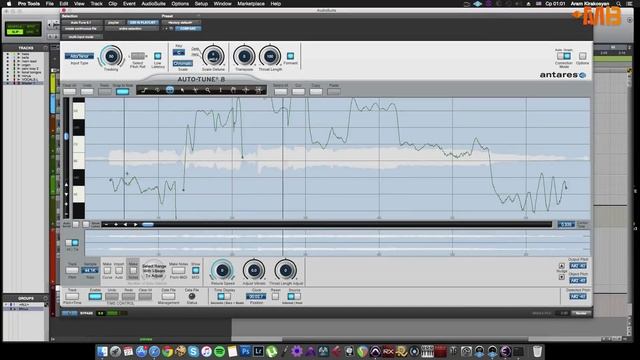Select the Line tool in Auto-Tune toolbar
Screen dimensions: 640x360
[144, 90]
